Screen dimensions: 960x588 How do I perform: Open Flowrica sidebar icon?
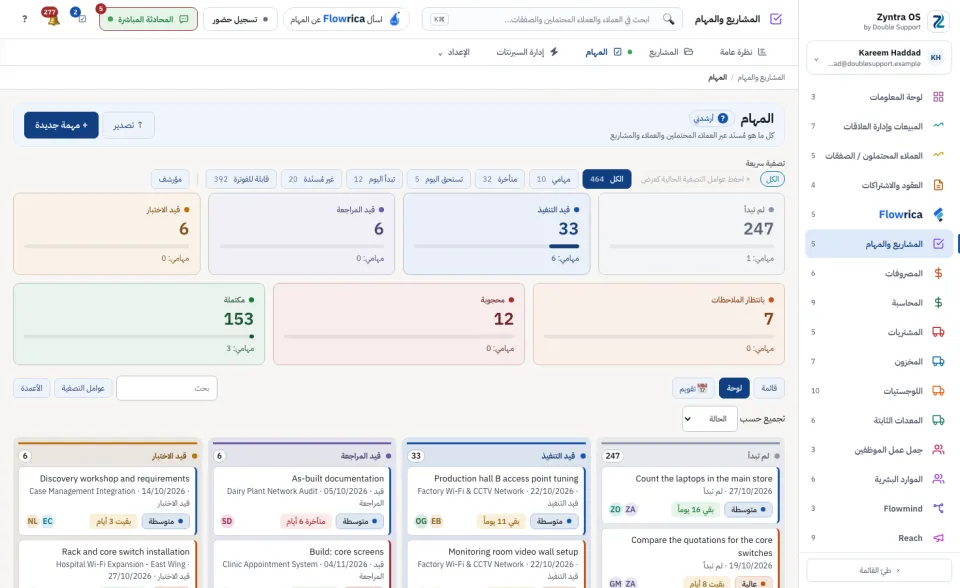click(x=938, y=214)
